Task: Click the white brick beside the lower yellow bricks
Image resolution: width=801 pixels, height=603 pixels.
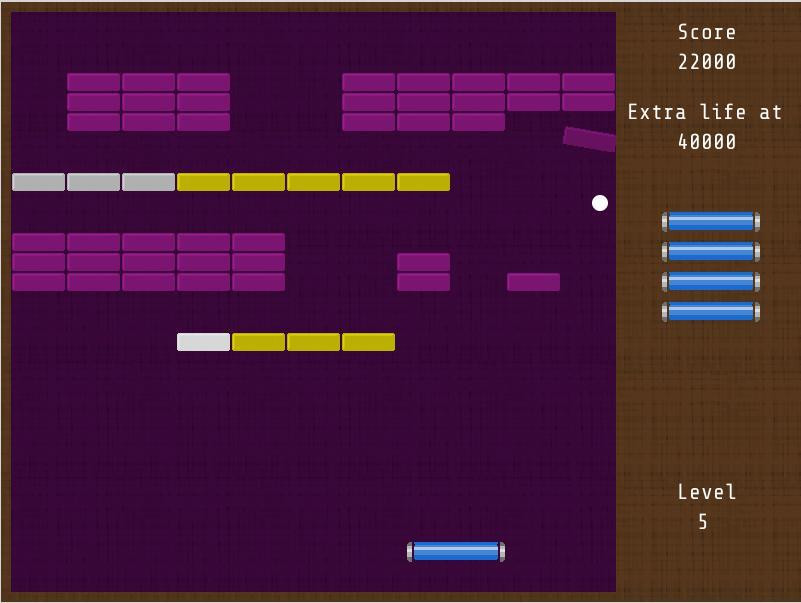Action: pos(203,342)
